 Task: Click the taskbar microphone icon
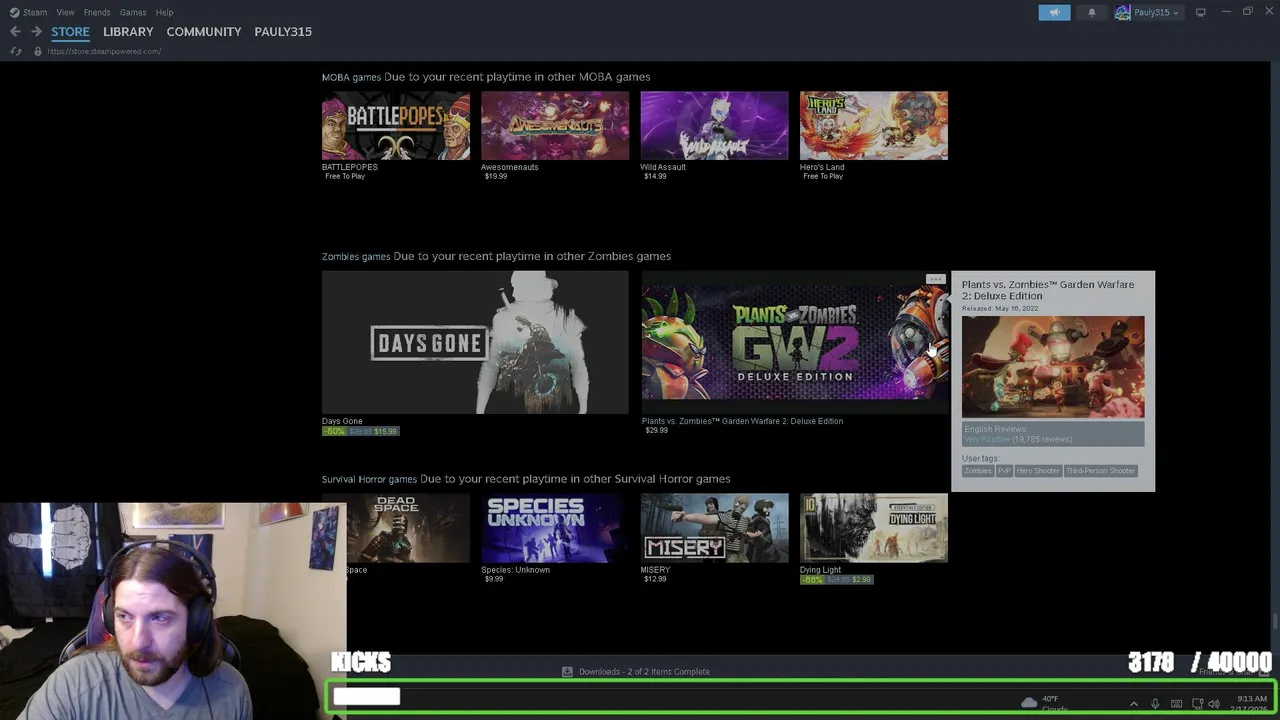pos(1155,704)
